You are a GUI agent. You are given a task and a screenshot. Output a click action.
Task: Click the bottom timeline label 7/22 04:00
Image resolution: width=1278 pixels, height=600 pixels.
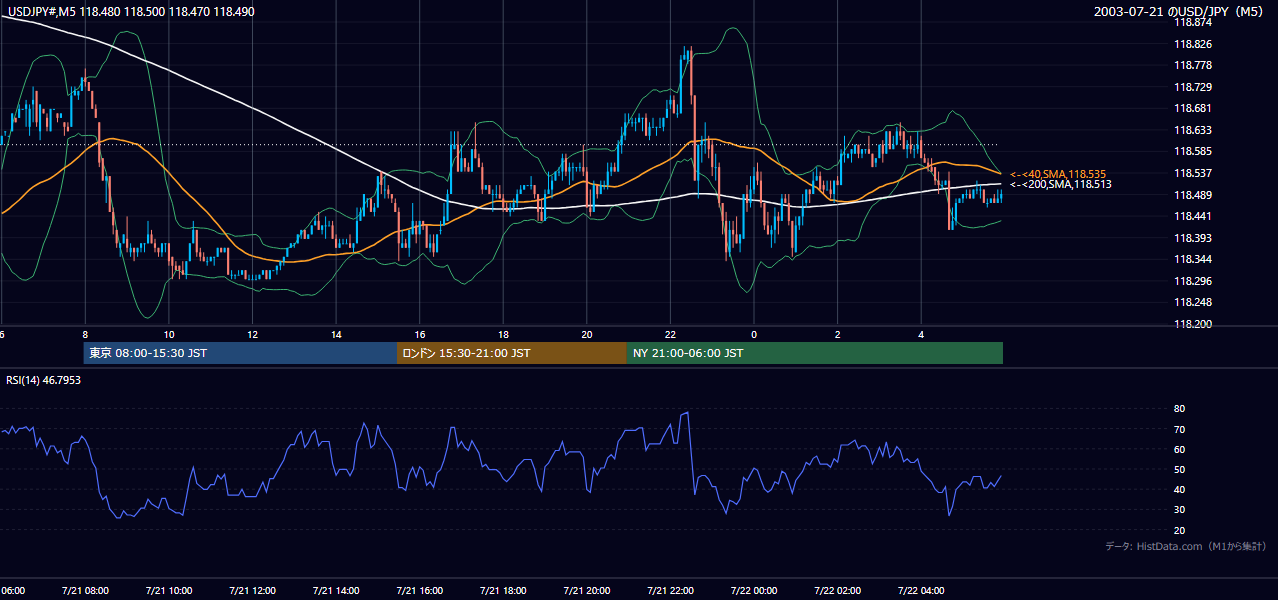pos(921,590)
